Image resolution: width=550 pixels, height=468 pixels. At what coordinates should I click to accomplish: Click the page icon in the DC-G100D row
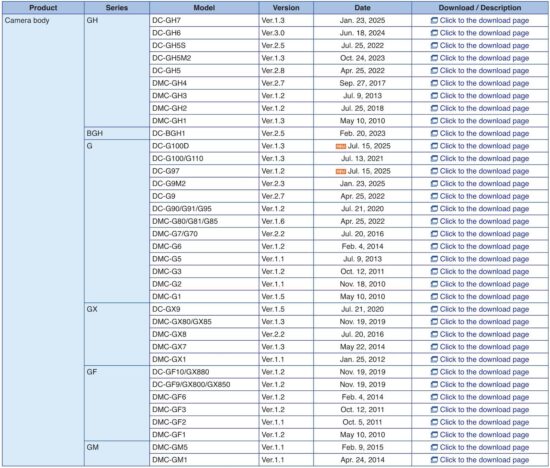point(434,146)
